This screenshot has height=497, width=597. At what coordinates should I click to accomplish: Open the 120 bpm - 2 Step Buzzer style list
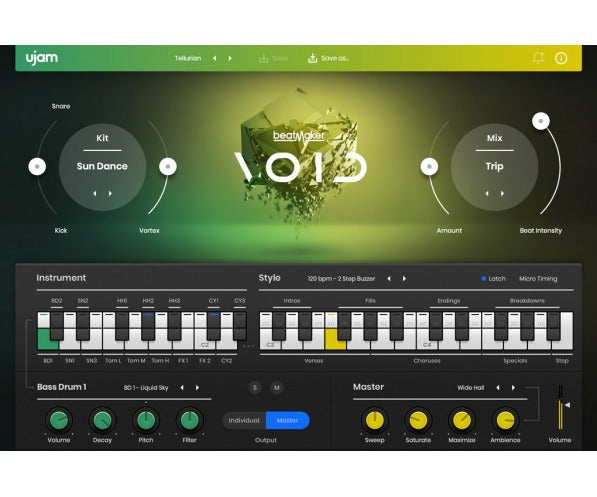pos(342,279)
